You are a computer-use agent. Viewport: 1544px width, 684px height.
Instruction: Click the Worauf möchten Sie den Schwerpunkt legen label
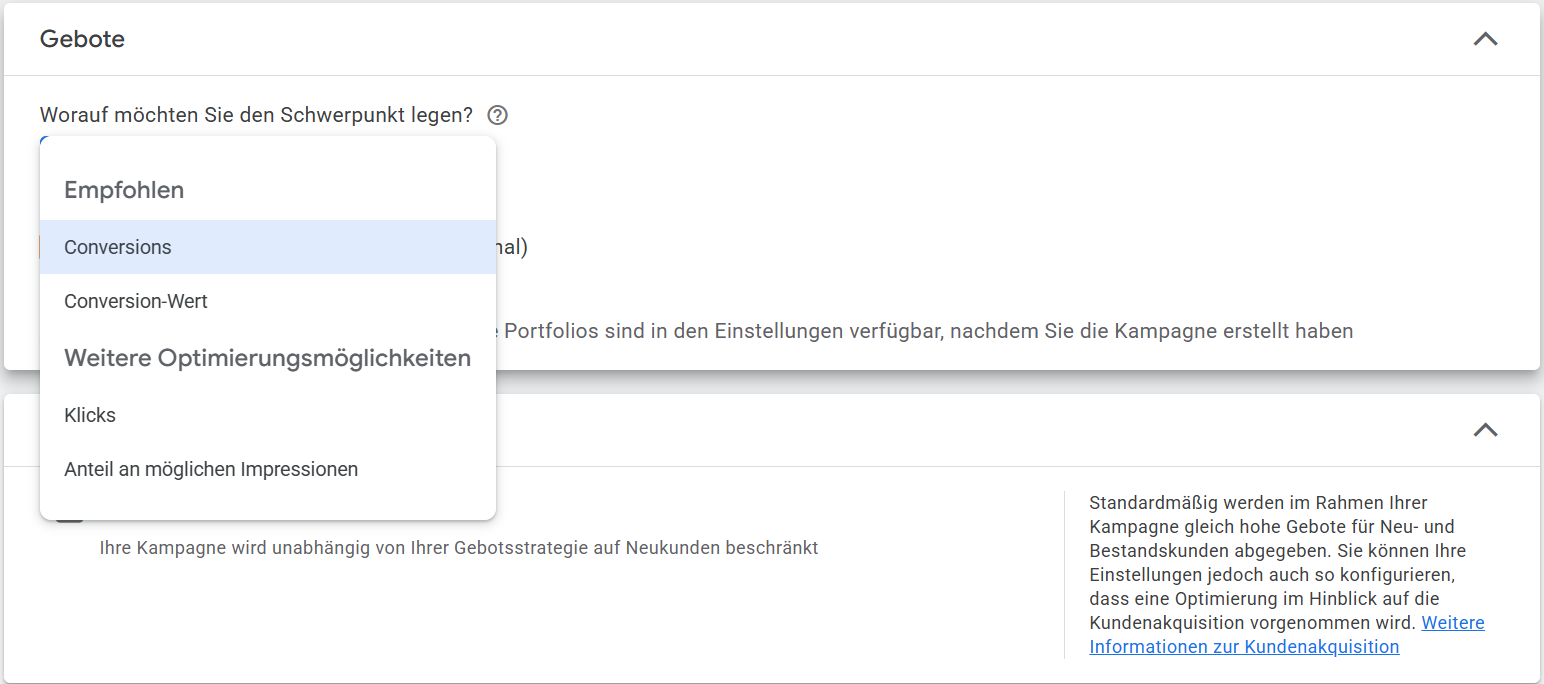click(x=256, y=115)
